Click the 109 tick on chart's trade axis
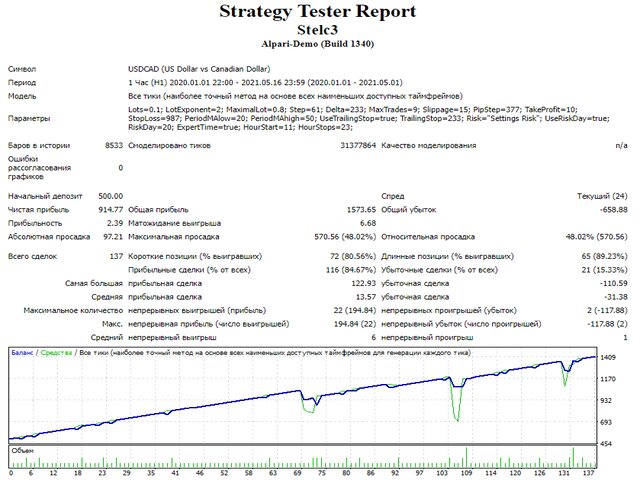Viewport: 640px width, 480px height. click(x=467, y=473)
